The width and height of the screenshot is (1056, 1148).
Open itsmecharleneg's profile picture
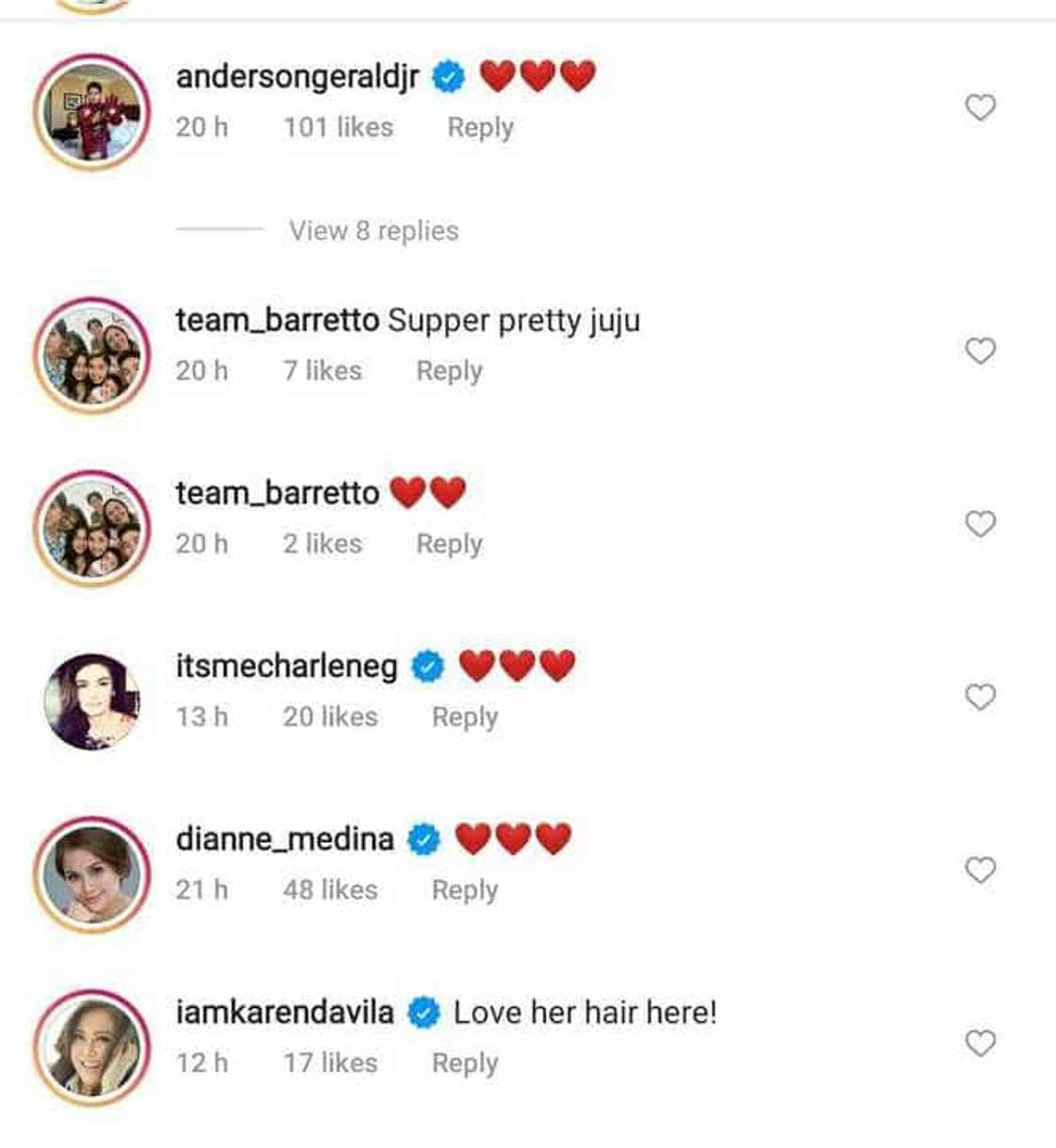click(92, 702)
